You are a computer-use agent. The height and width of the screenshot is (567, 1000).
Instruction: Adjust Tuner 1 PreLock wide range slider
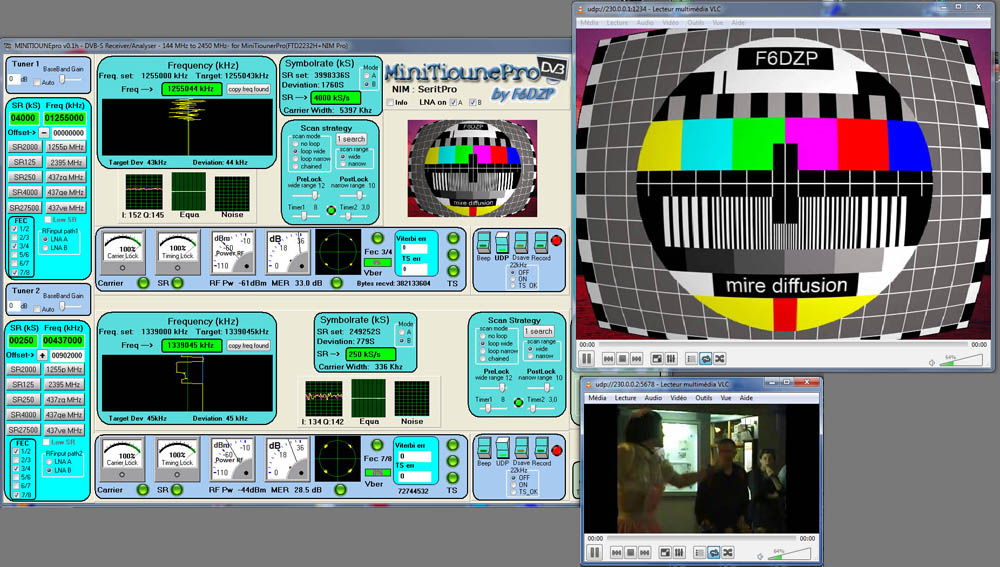pyautogui.click(x=308, y=195)
